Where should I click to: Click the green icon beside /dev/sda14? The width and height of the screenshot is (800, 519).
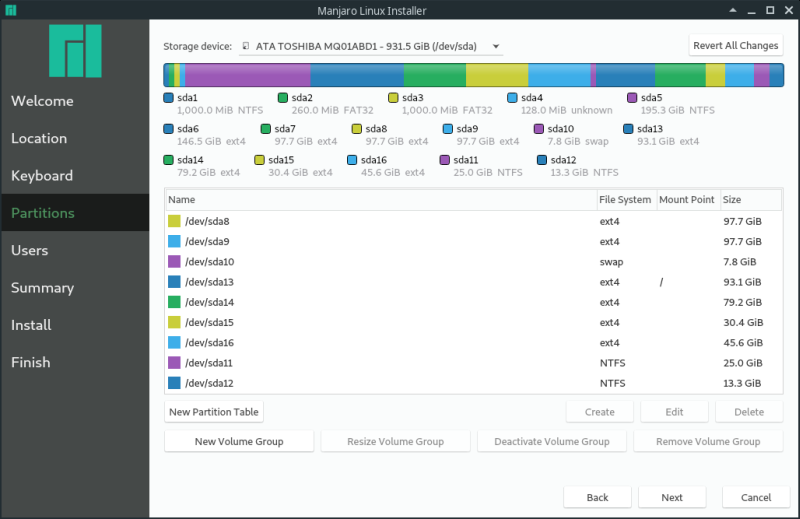tap(174, 302)
